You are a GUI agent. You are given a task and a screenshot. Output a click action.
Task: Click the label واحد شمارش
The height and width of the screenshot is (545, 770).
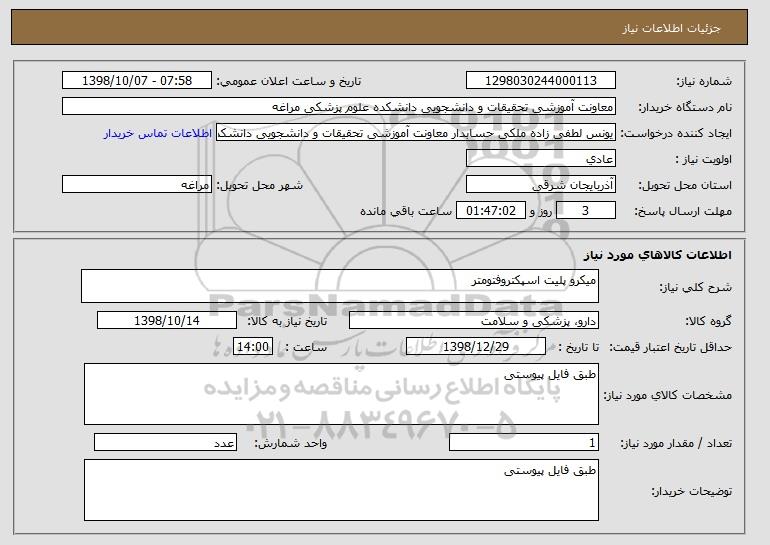click(x=290, y=443)
